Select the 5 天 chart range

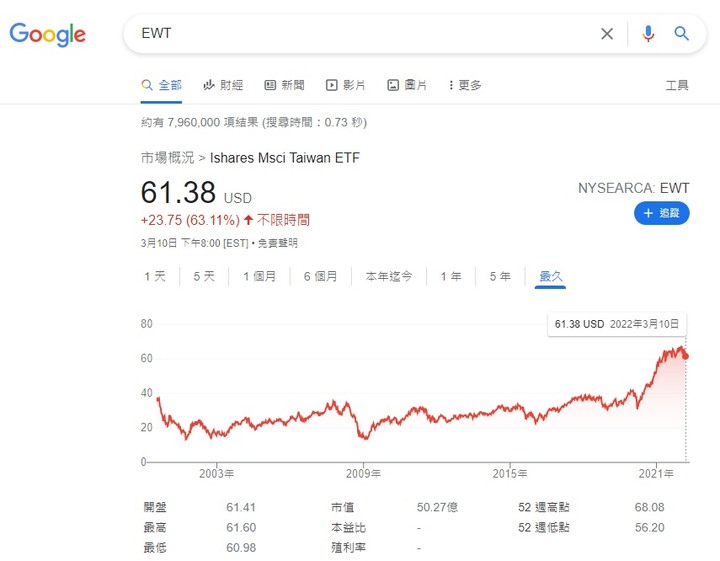tap(204, 276)
